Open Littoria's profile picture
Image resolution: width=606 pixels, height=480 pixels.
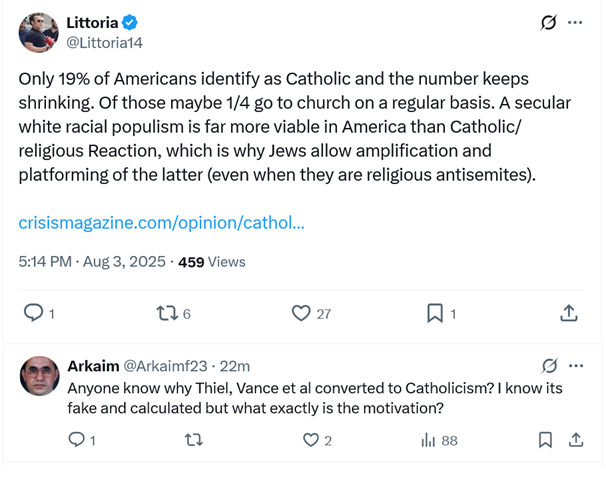click(38, 33)
